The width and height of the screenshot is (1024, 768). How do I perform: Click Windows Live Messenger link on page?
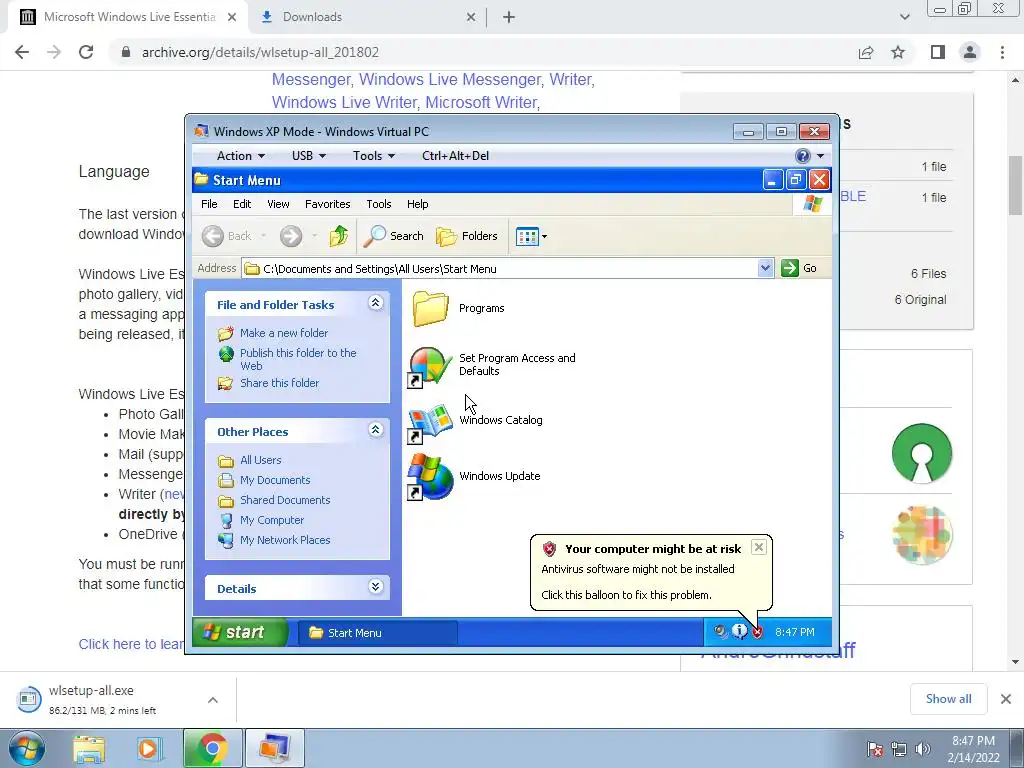[450, 80]
